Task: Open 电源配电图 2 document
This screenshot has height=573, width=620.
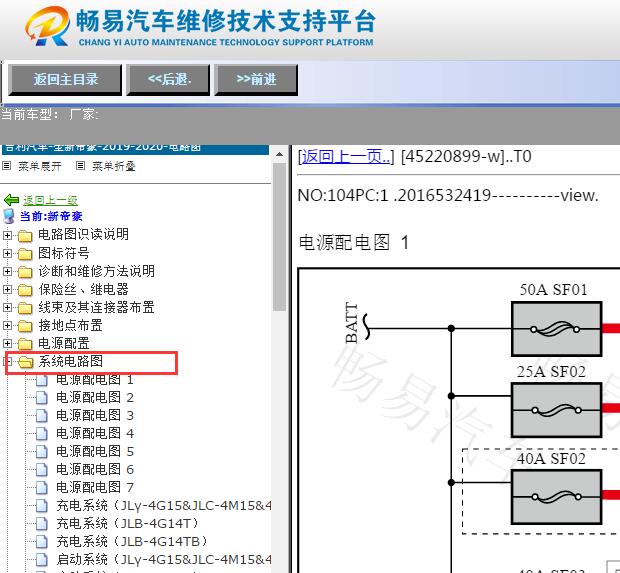Action: pyautogui.click(x=95, y=397)
